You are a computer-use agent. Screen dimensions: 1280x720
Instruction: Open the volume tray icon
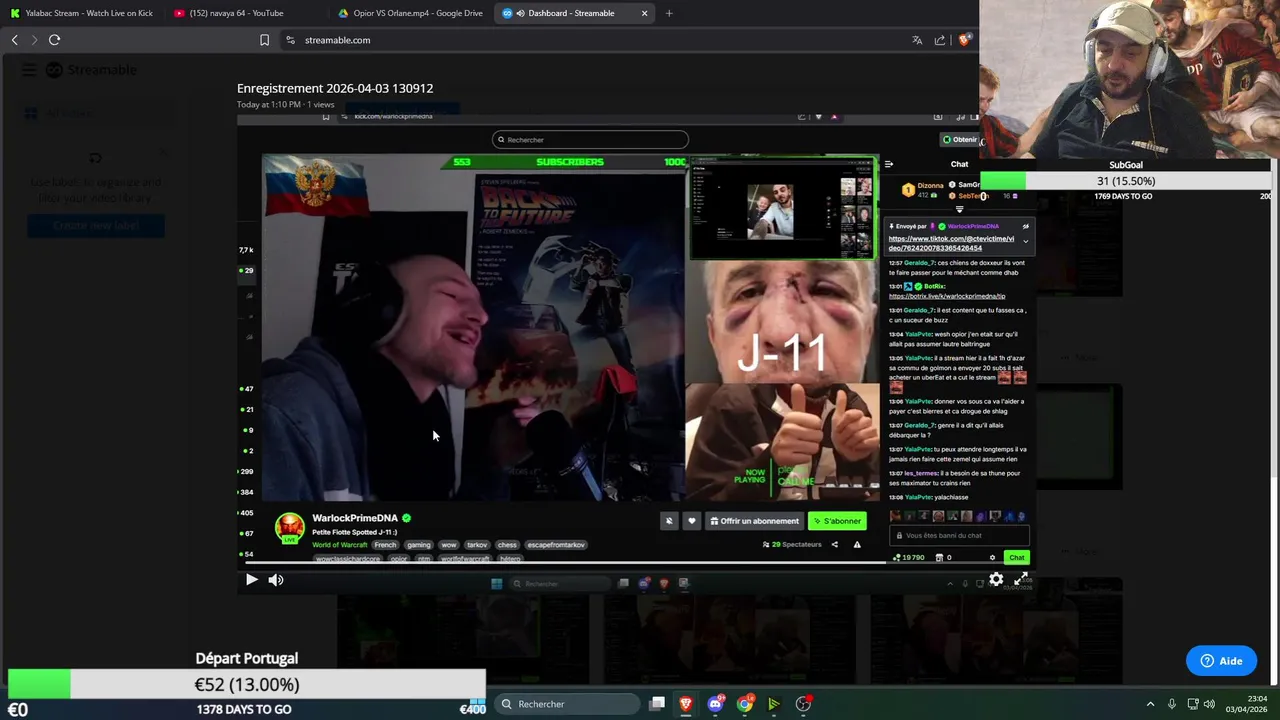point(1211,704)
